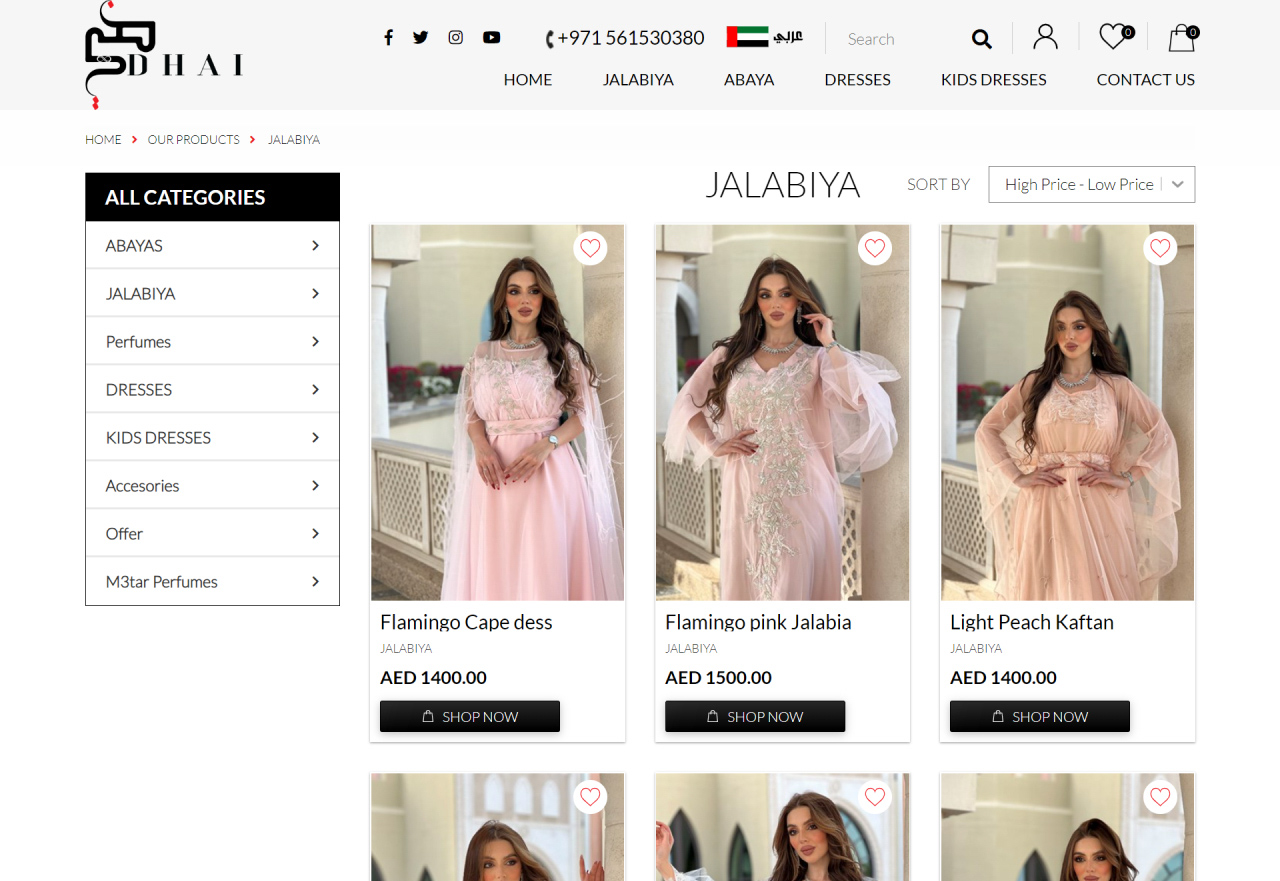The image size is (1280, 881).
Task: Go to HOME in the navigation menu
Action: tap(528, 79)
